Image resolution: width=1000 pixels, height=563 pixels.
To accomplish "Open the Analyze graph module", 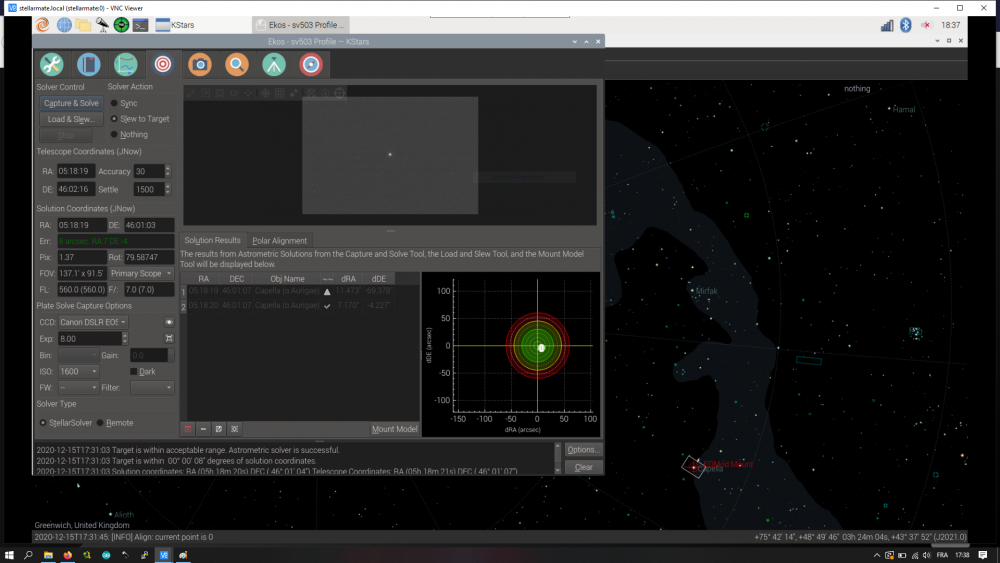I will (x=126, y=64).
